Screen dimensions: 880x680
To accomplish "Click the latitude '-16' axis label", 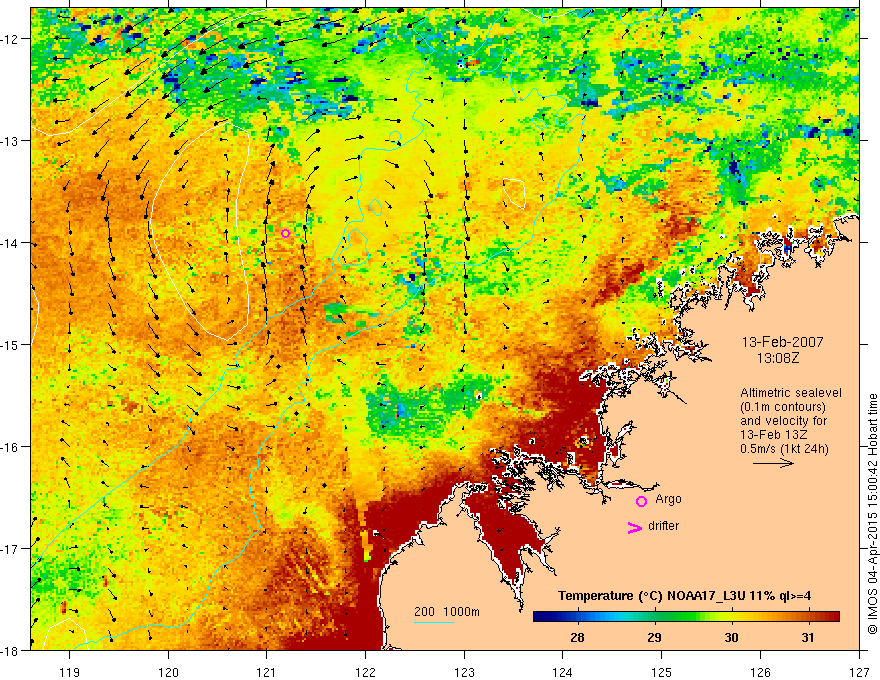I will 10,447.
